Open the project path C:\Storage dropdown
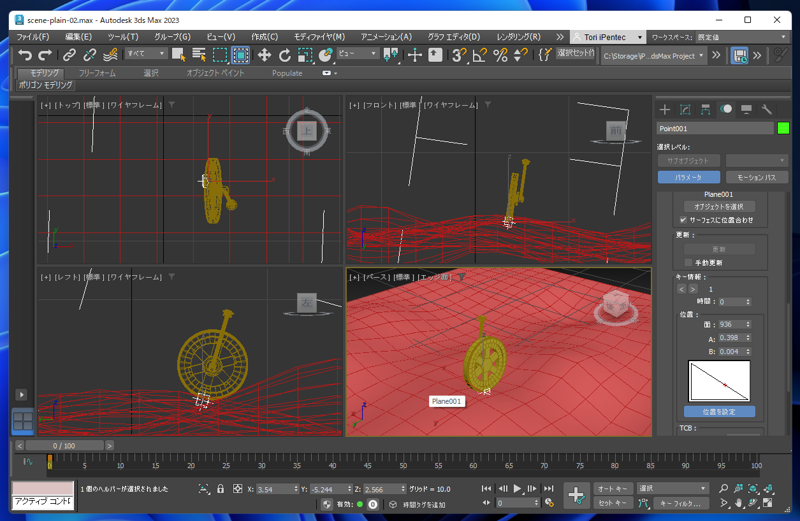This screenshot has width=800, height=521. click(x=653, y=56)
